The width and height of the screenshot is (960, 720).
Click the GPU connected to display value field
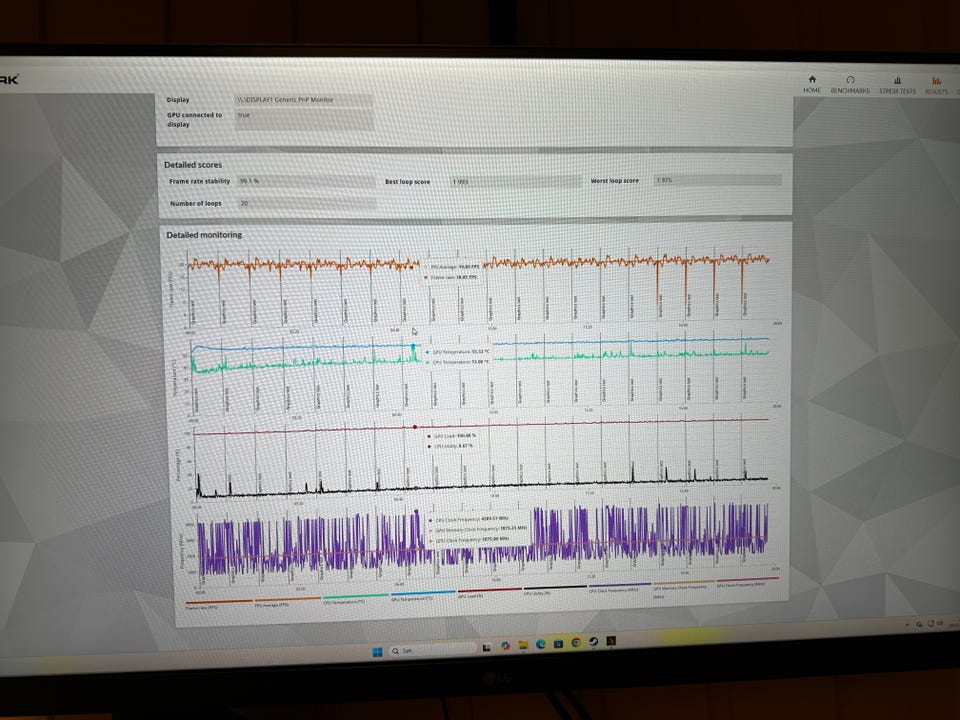(304, 119)
